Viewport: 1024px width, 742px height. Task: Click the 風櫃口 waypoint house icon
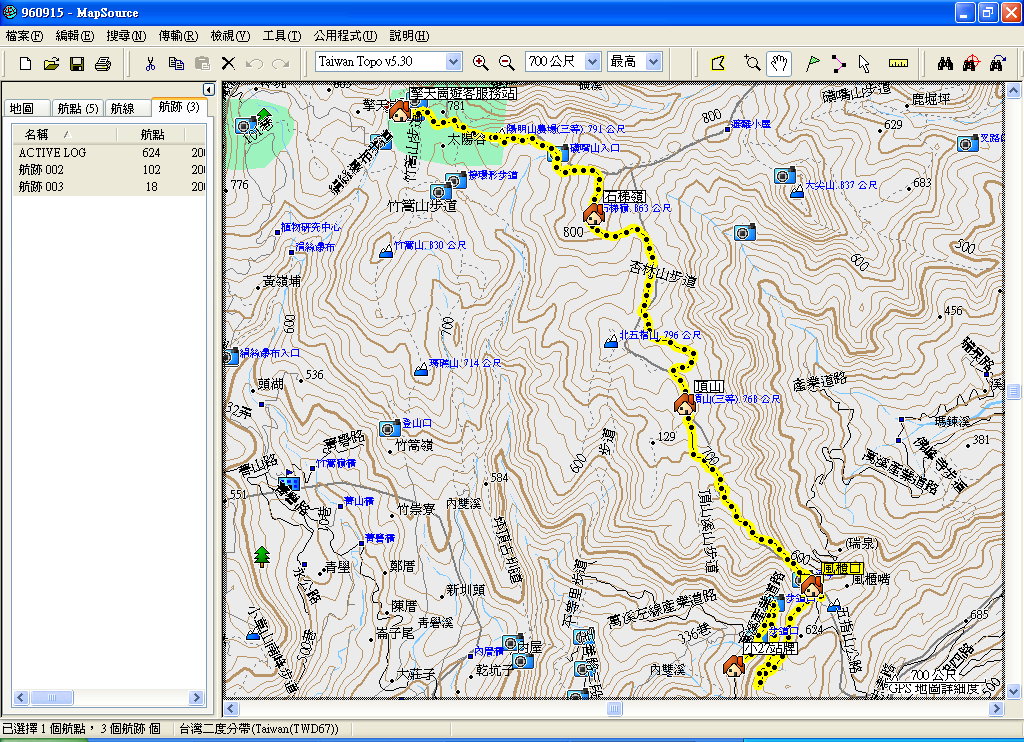(x=812, y=585)
